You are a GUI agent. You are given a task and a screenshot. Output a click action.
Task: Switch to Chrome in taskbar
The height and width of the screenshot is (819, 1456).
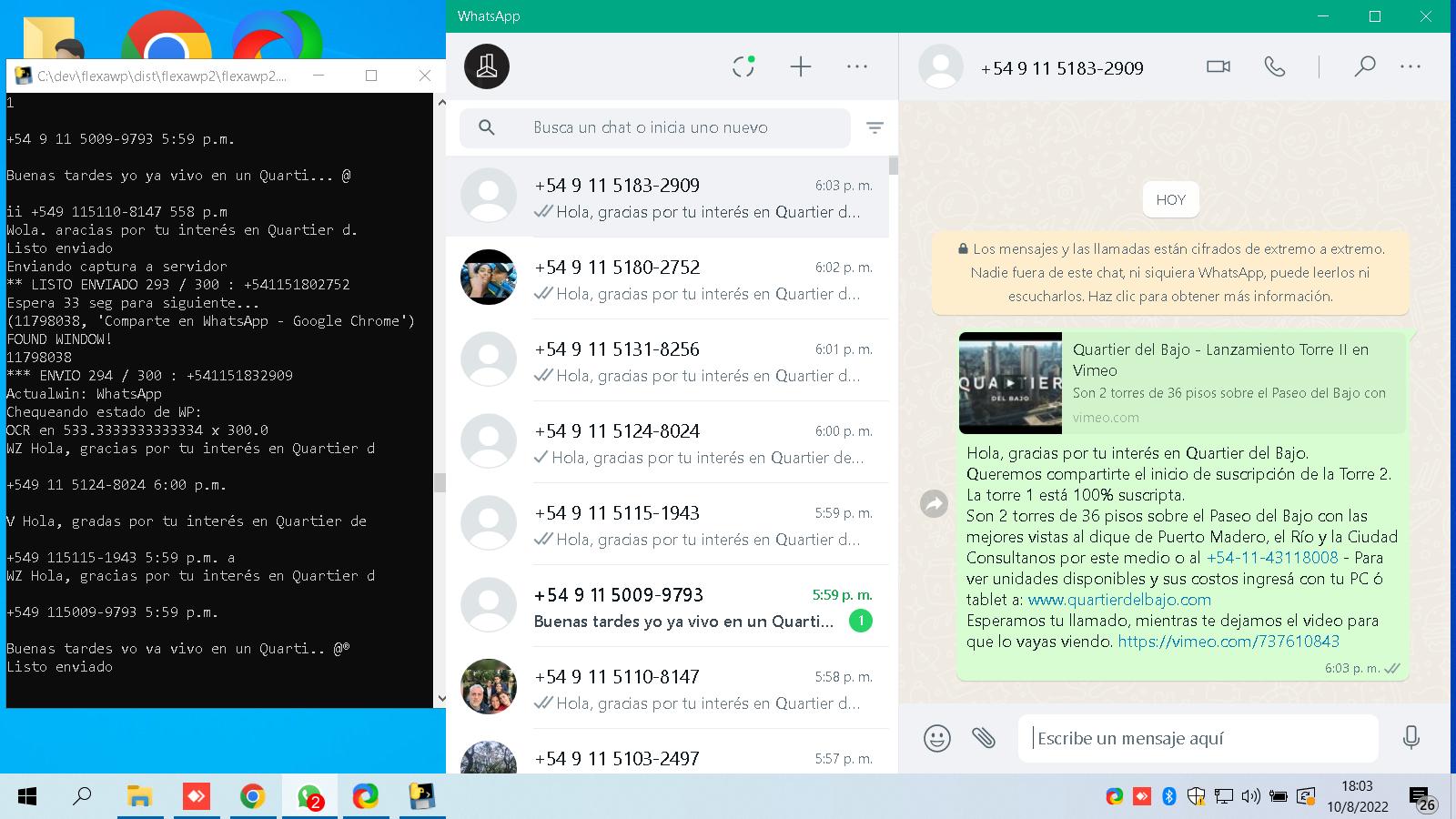(x=252, y=797)
